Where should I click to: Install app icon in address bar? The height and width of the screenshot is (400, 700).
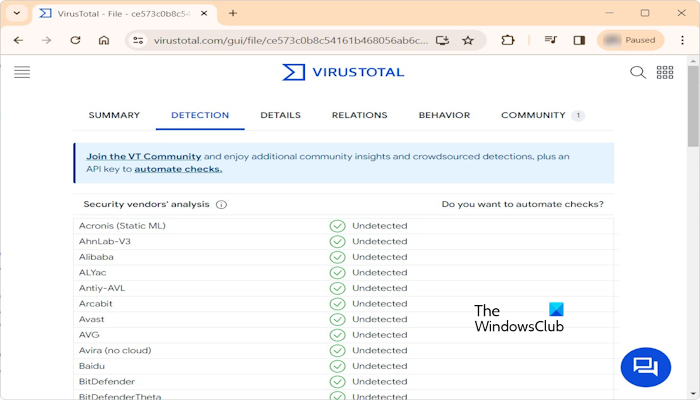pyautogui.click(x=442, y=40)
